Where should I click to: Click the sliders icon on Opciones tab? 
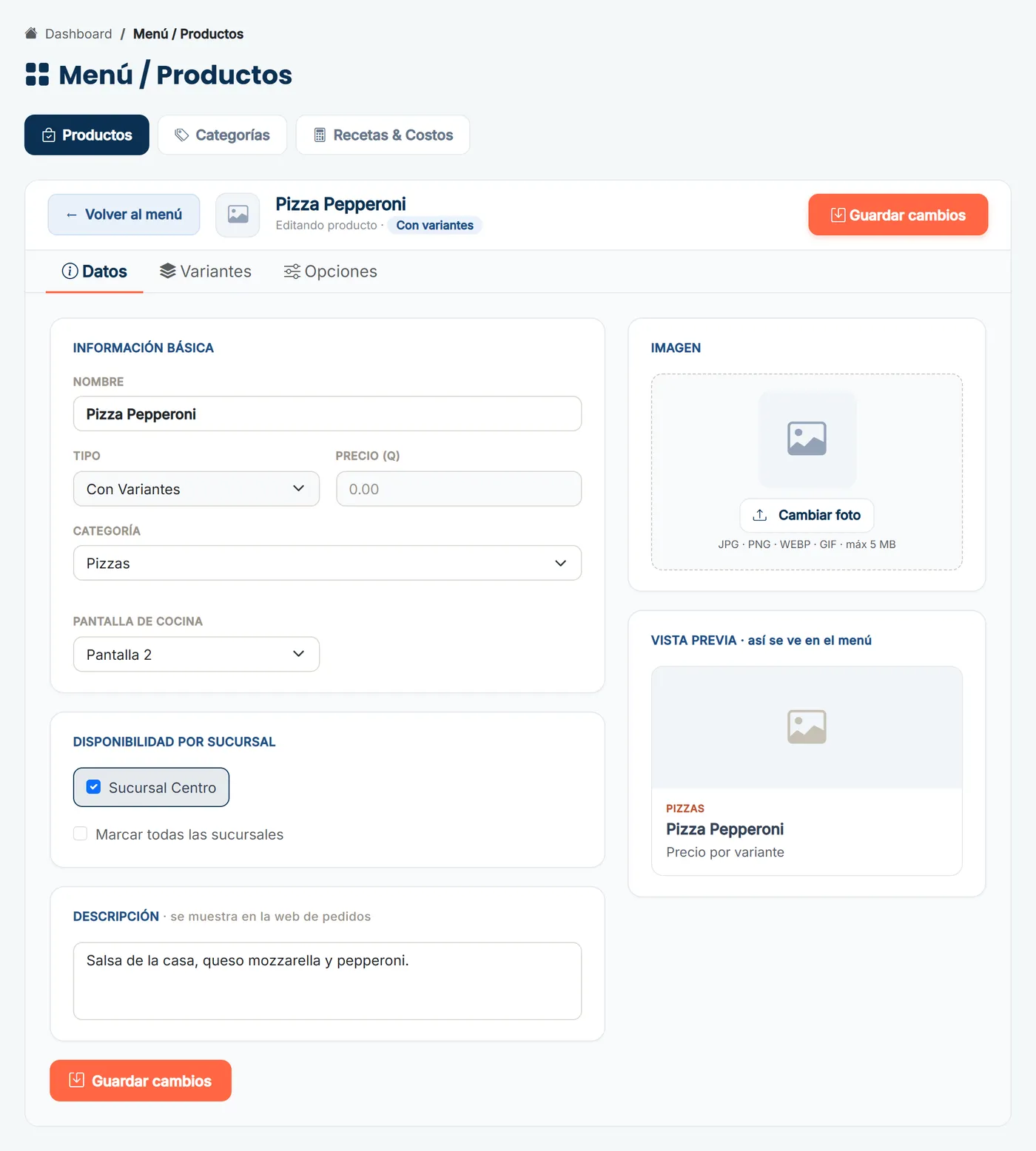[292, 271]
